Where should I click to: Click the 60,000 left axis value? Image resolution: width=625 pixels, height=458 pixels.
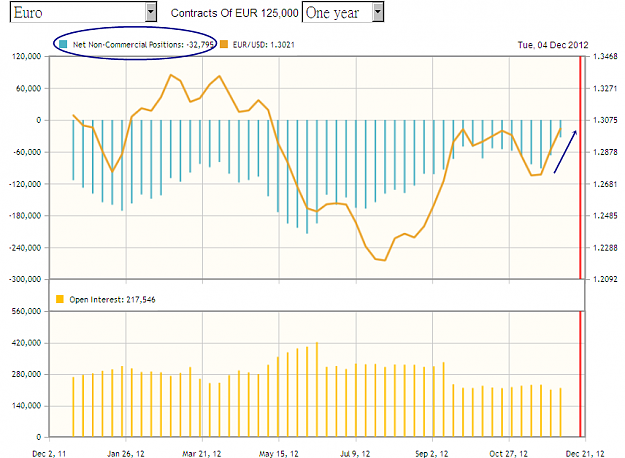click(28, 88)
